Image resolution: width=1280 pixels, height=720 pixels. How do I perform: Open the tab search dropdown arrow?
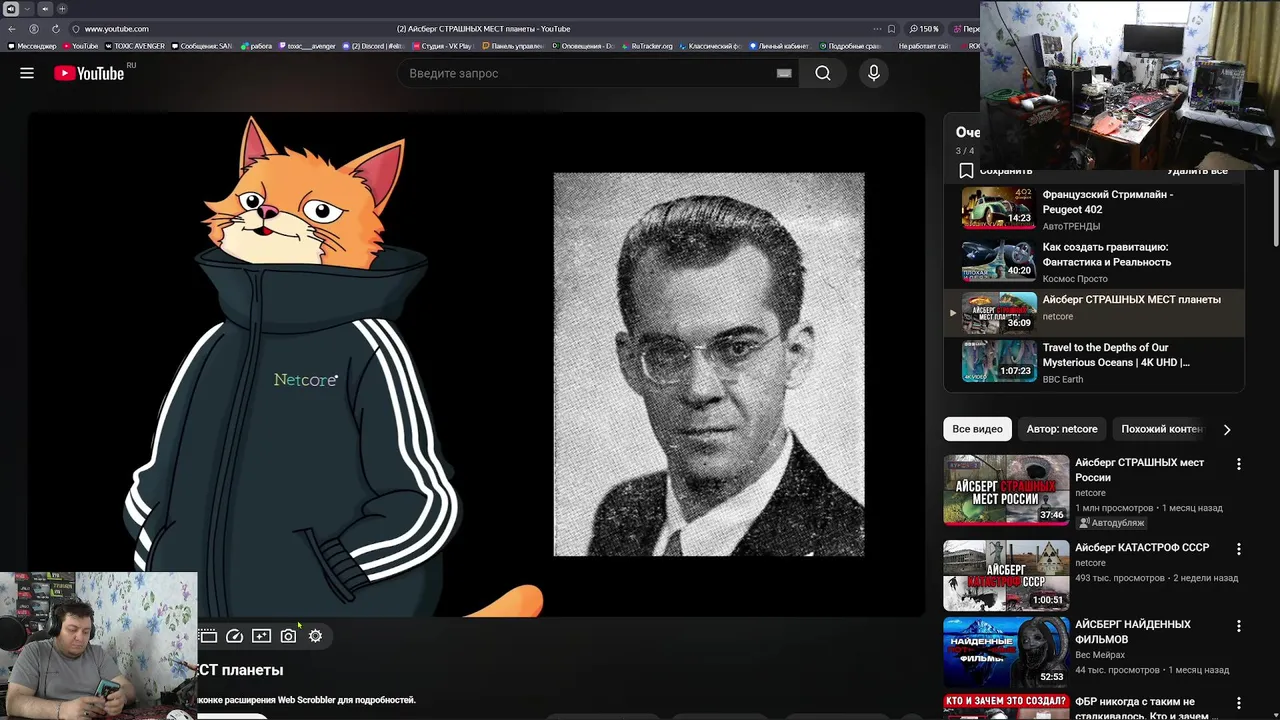tap(27, 9)
